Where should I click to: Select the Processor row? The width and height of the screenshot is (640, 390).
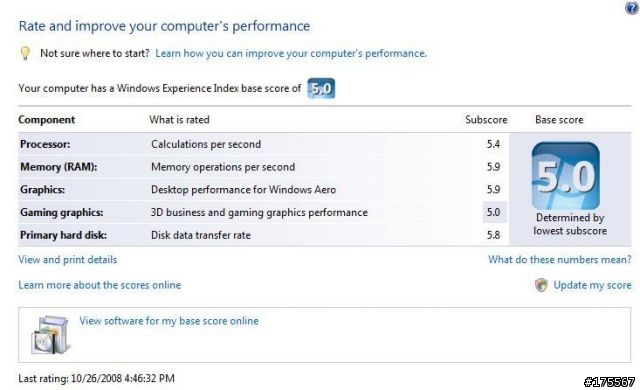click(x=263, y=144)
